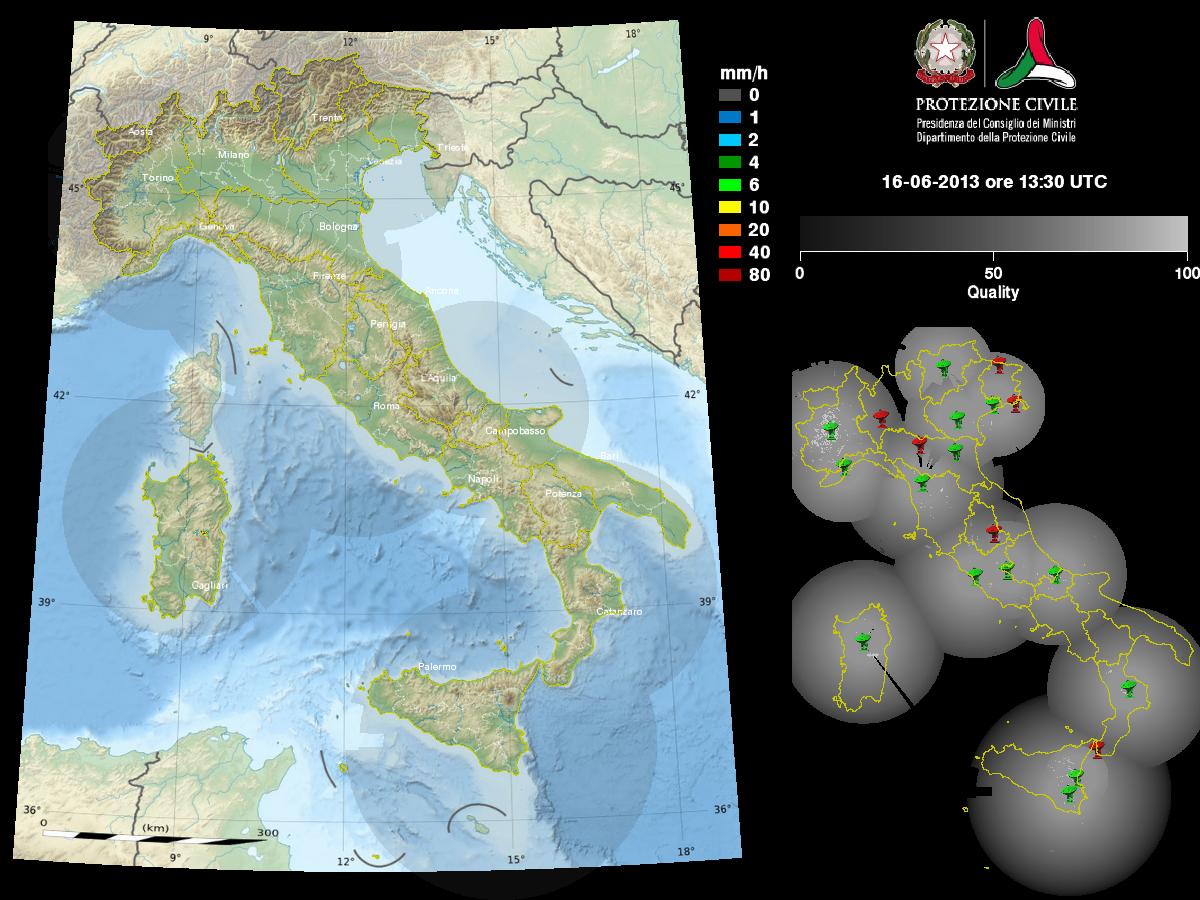1200x900 pixels.
Task: Click the Cagliari city label
Action: pos(209,585)
